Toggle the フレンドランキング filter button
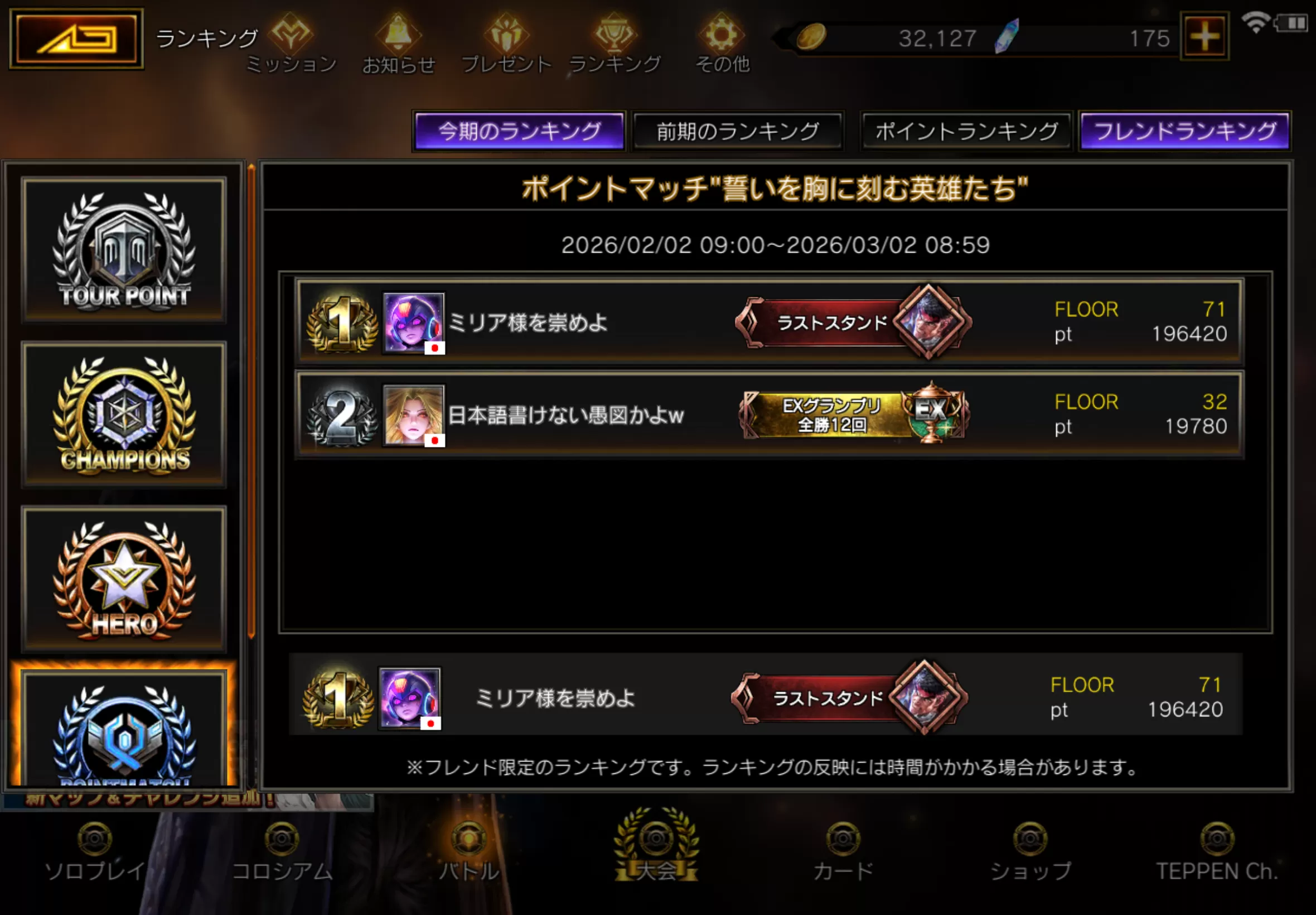Viewport: 1316px width, 915px height. tap(1185, 131)
